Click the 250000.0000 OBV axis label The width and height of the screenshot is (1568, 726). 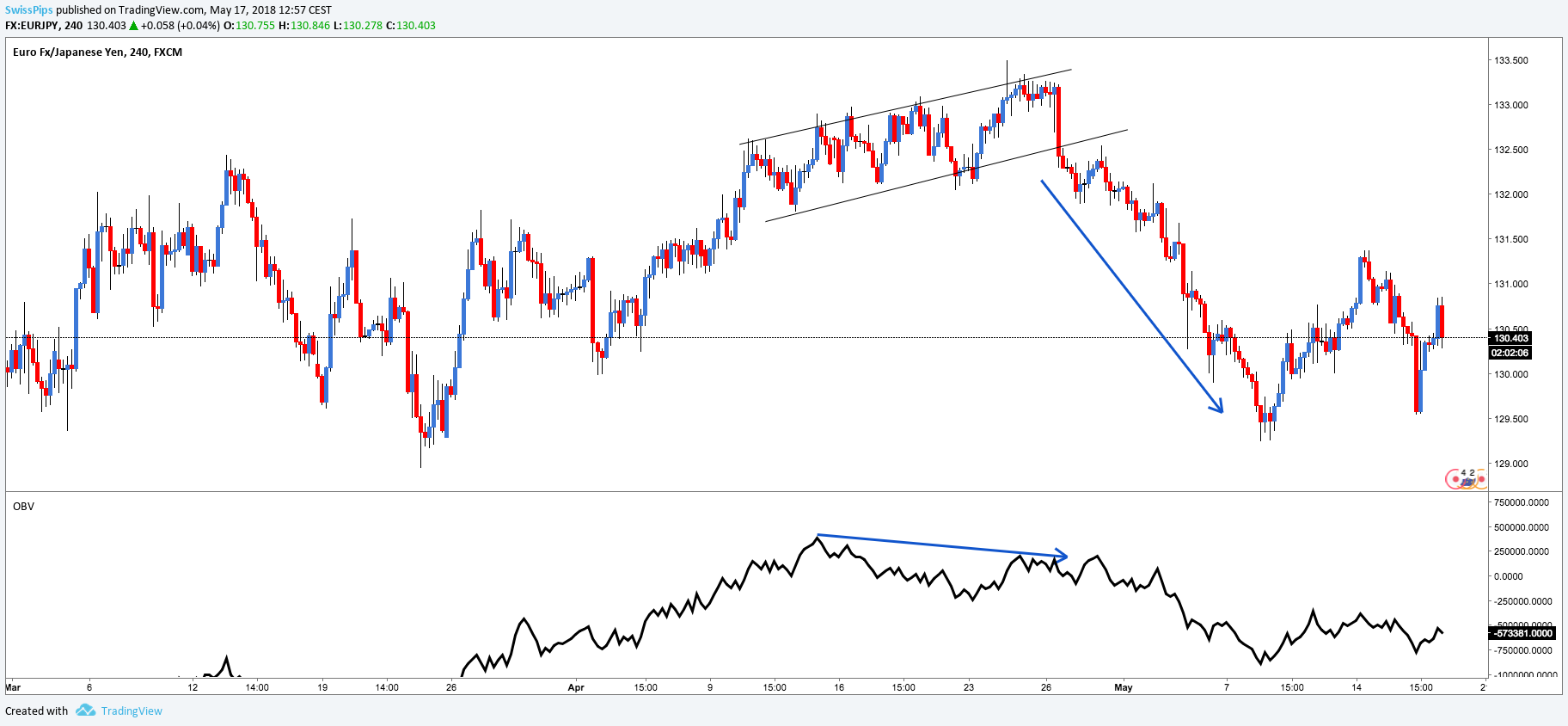(1522, 551)
